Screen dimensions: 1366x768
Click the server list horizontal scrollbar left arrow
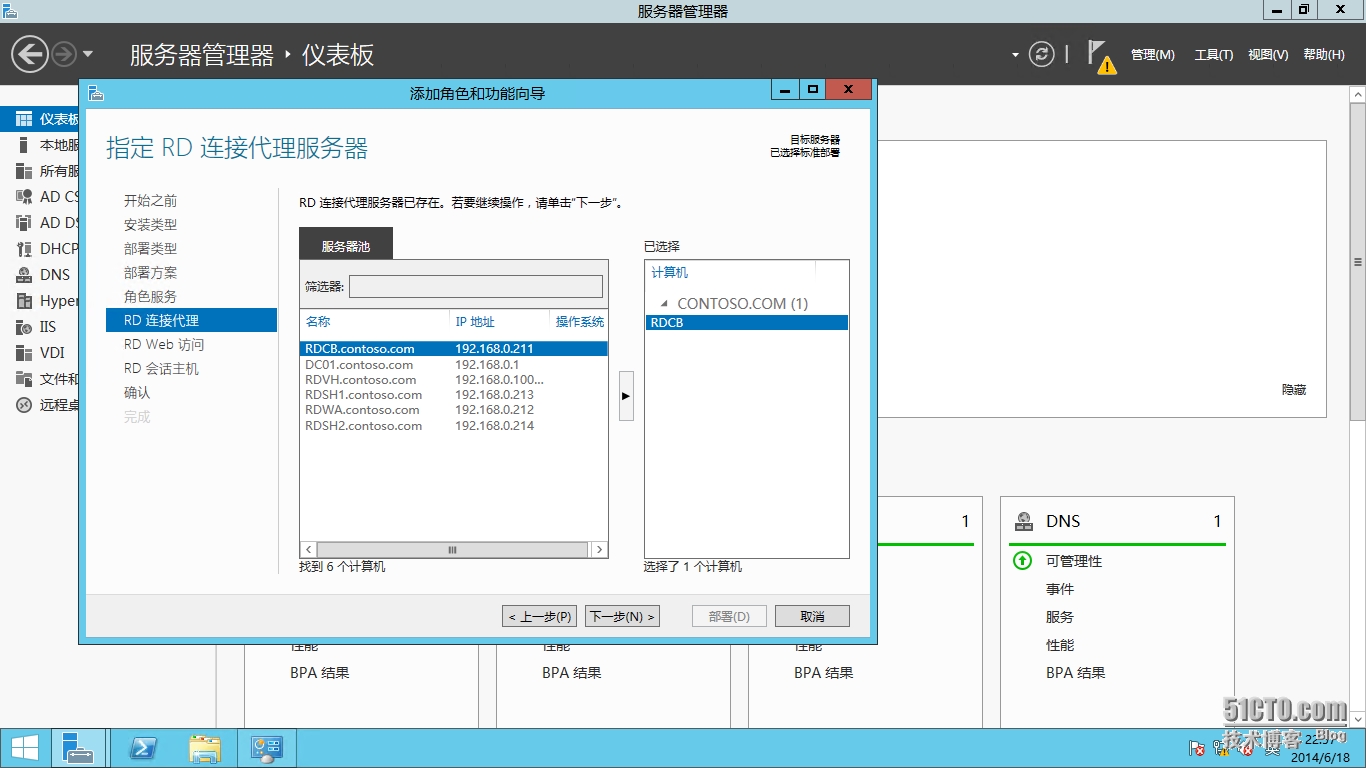pyautogui.click(x=309, y=550)
